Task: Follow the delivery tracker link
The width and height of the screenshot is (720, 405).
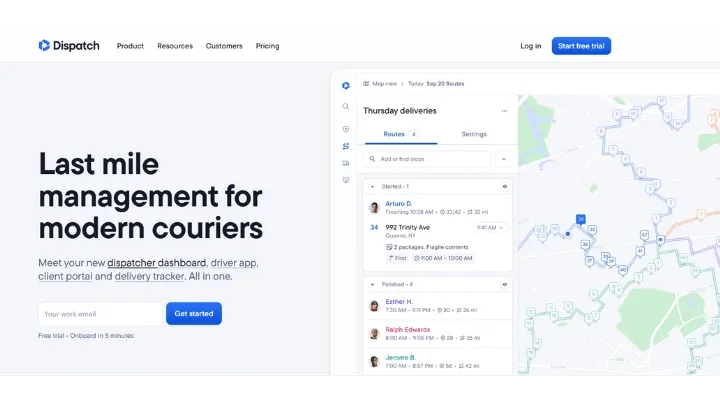Action: point(150,276)
